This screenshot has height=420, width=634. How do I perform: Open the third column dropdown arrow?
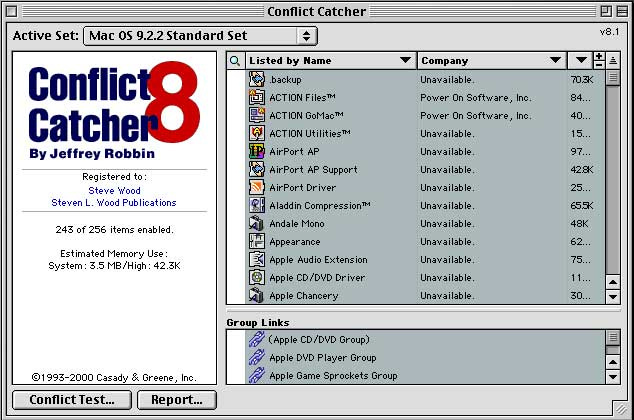click(x=581, y=60)
